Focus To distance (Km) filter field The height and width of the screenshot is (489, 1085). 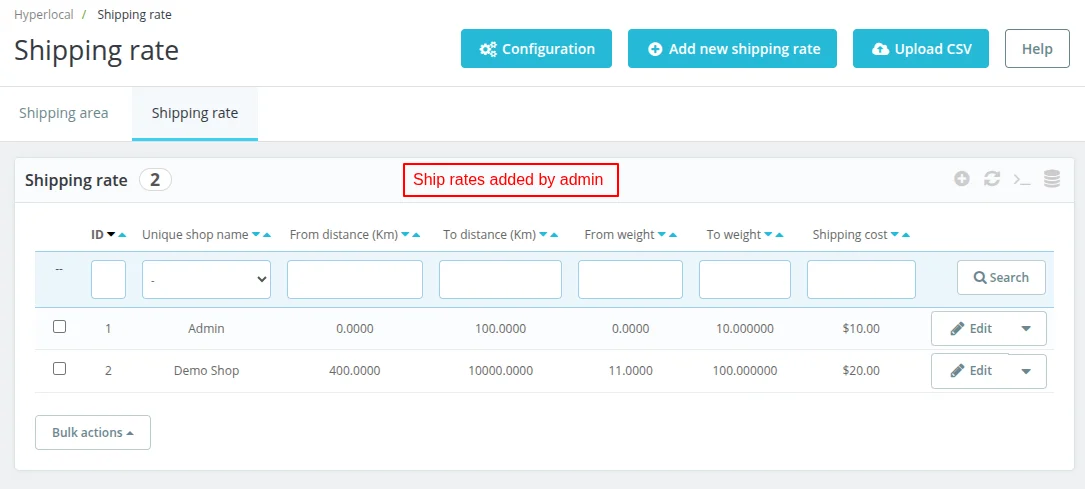pos(500,279)
